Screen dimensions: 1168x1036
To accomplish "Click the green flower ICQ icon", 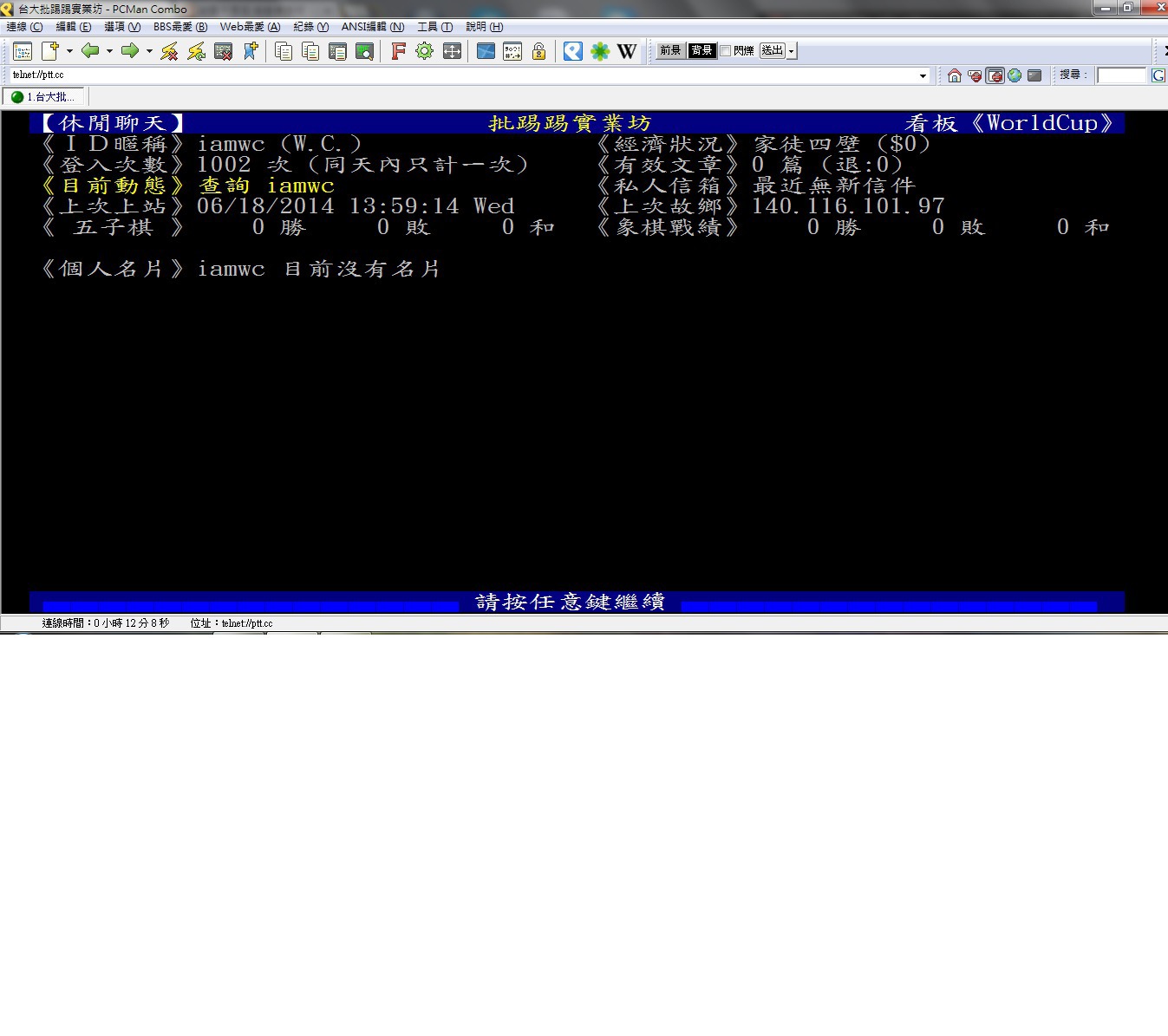I will 600,51.
